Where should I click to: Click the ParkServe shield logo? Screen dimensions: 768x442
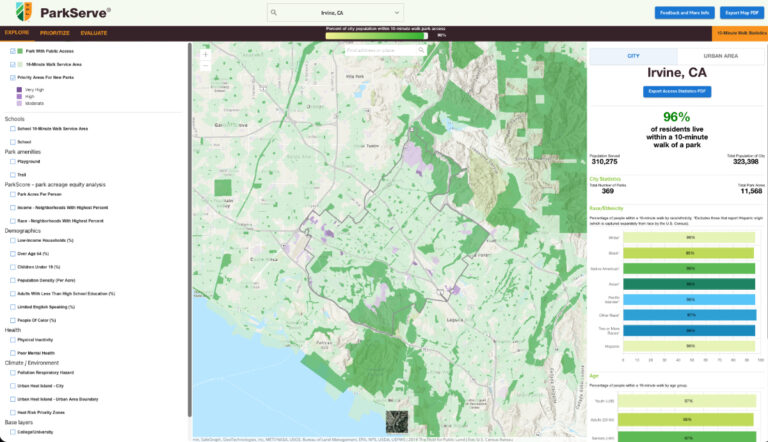pyautogui.click(x=23, y=12)
